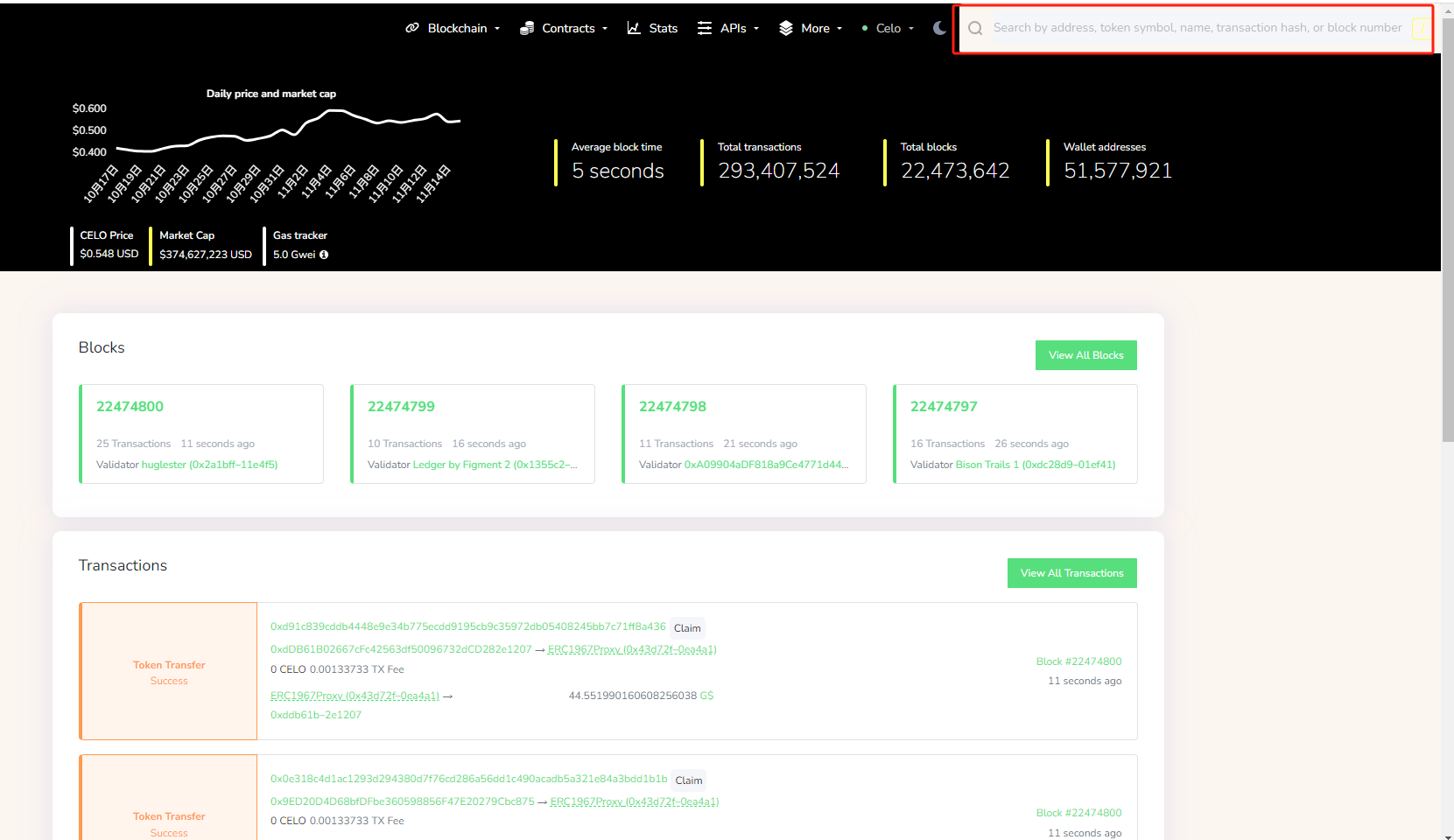1454x840 pixels.
Task: Click View All Blocks button
Action: click(1085, 355)
